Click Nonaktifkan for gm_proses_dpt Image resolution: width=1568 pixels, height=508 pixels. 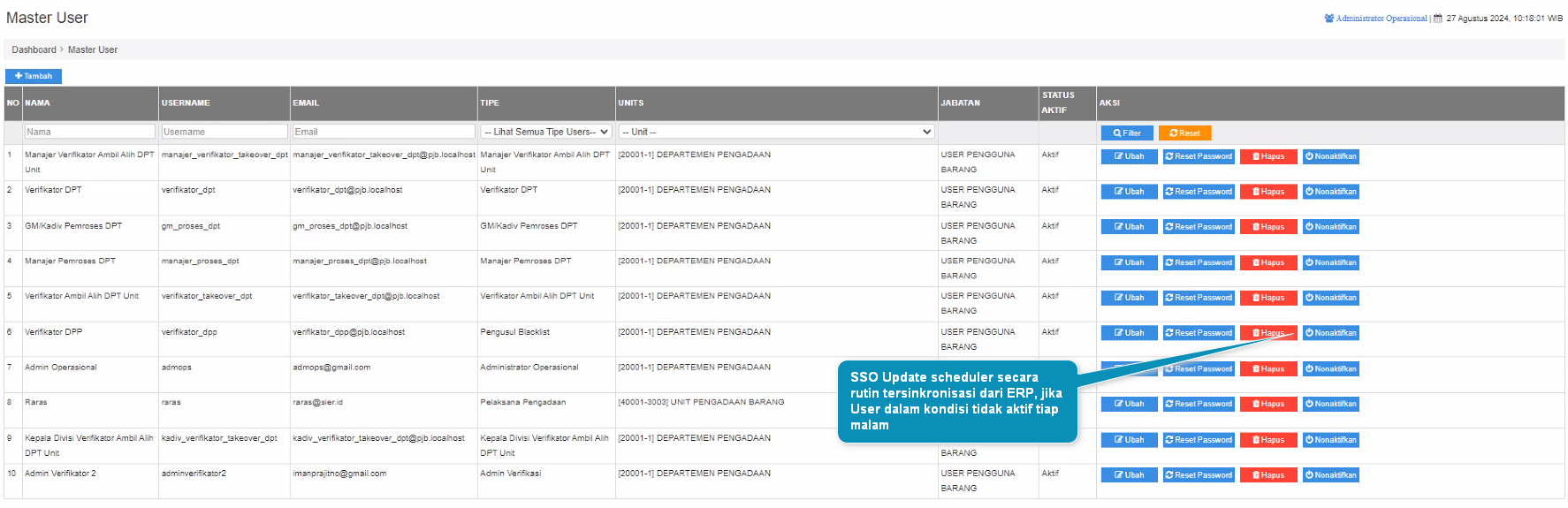(1330, 227)
